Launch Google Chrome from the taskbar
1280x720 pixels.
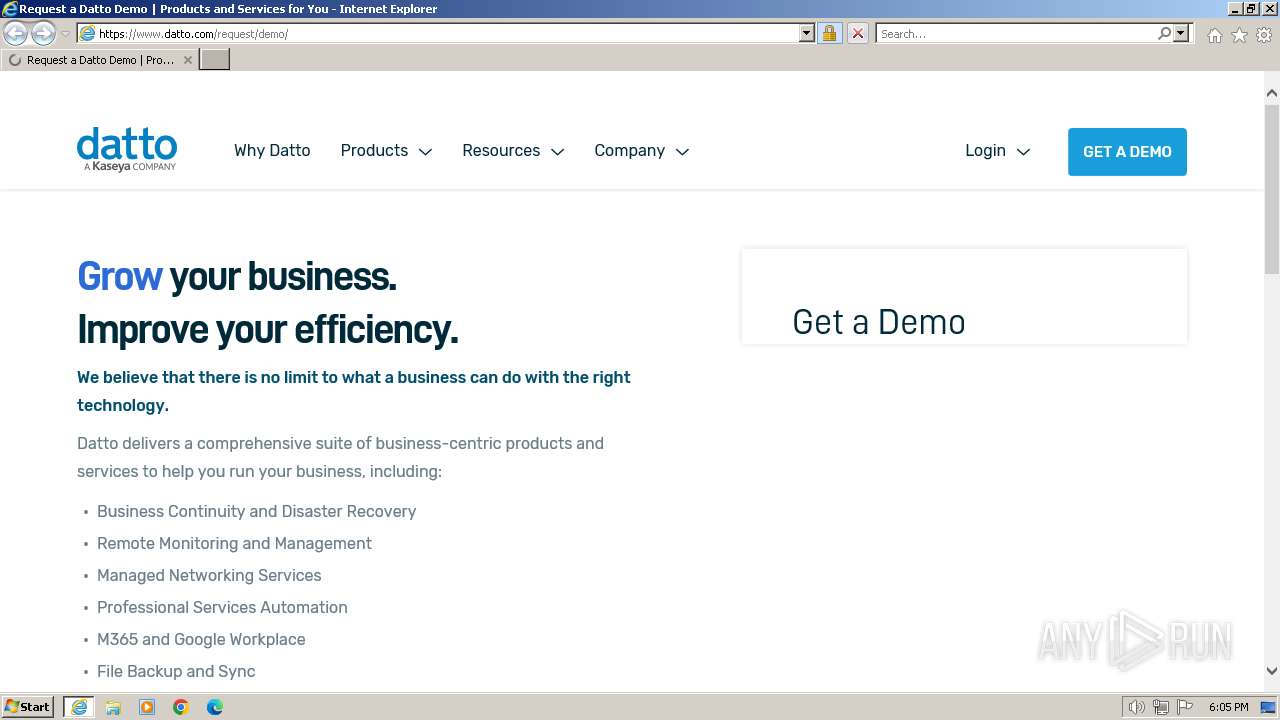[x=181, y=707]
